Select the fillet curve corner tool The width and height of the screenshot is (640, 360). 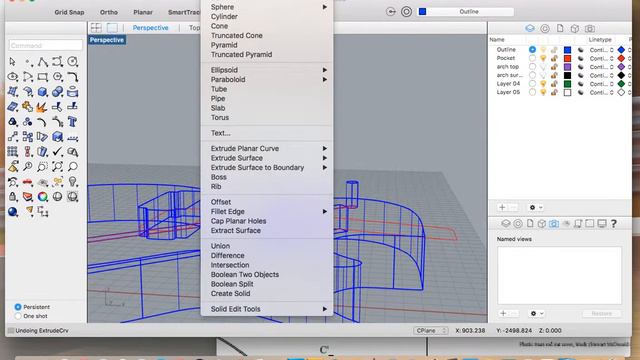[73, 77]
